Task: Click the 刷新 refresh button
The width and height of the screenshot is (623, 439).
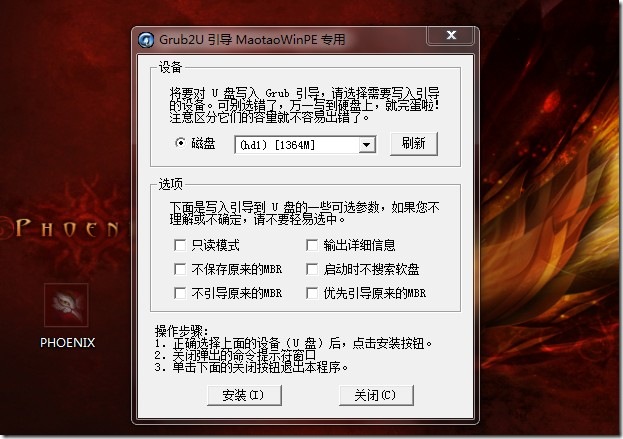Action: tap(414, 143)
